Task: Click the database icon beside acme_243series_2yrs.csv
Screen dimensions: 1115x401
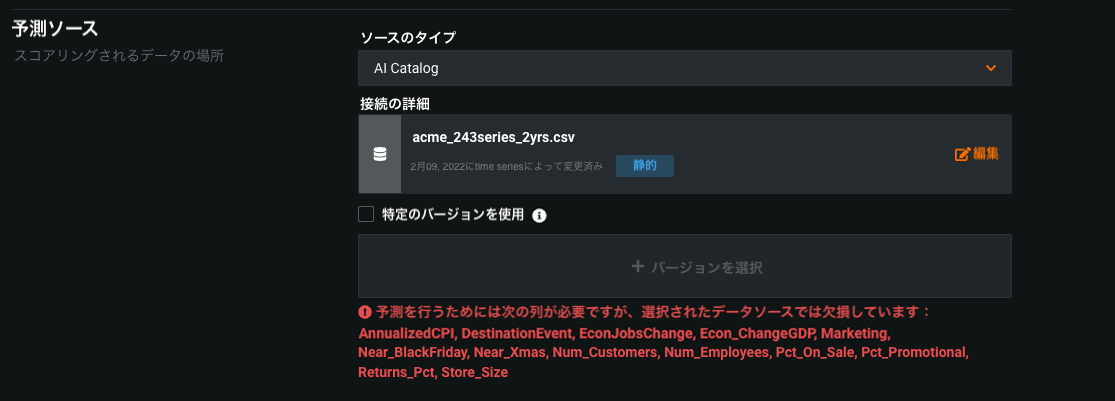Action: coord(380,154)
